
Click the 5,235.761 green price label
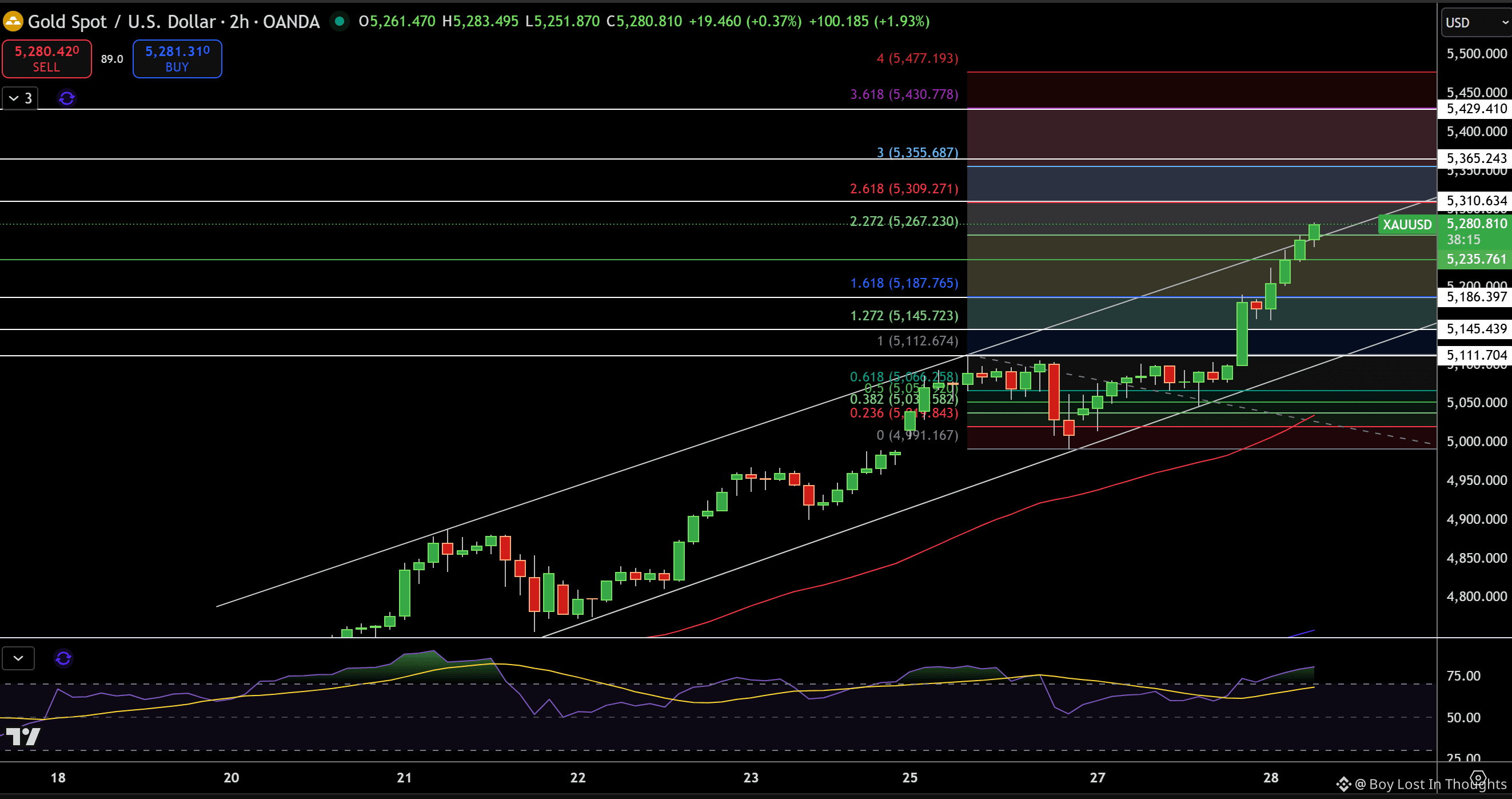[1475, 259]
